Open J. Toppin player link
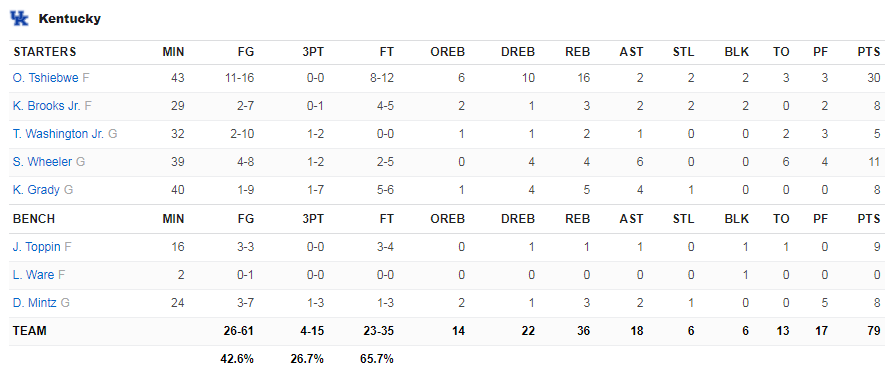The height and width of the screenshot is (373, 895). coord(37,247)
